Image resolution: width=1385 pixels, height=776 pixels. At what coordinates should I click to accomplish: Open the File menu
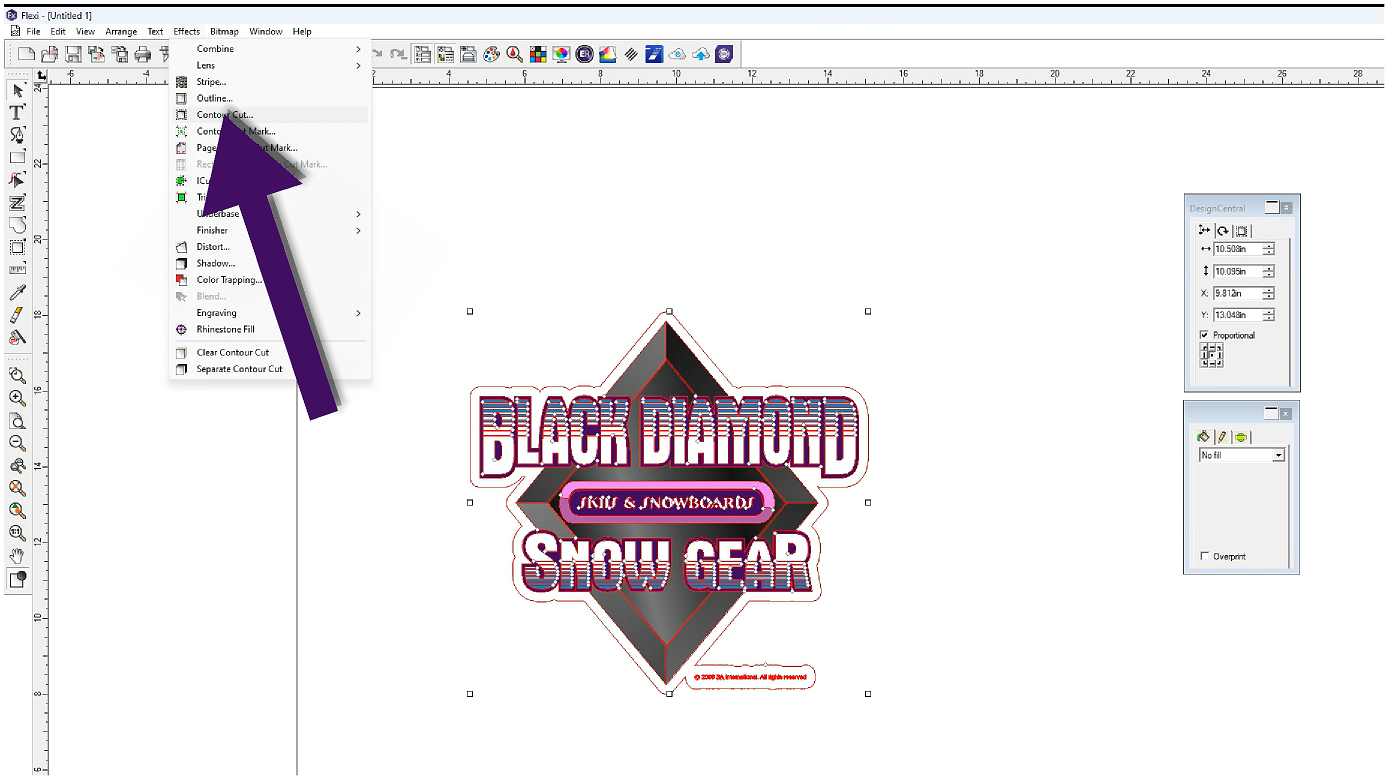tap(33, 32)
